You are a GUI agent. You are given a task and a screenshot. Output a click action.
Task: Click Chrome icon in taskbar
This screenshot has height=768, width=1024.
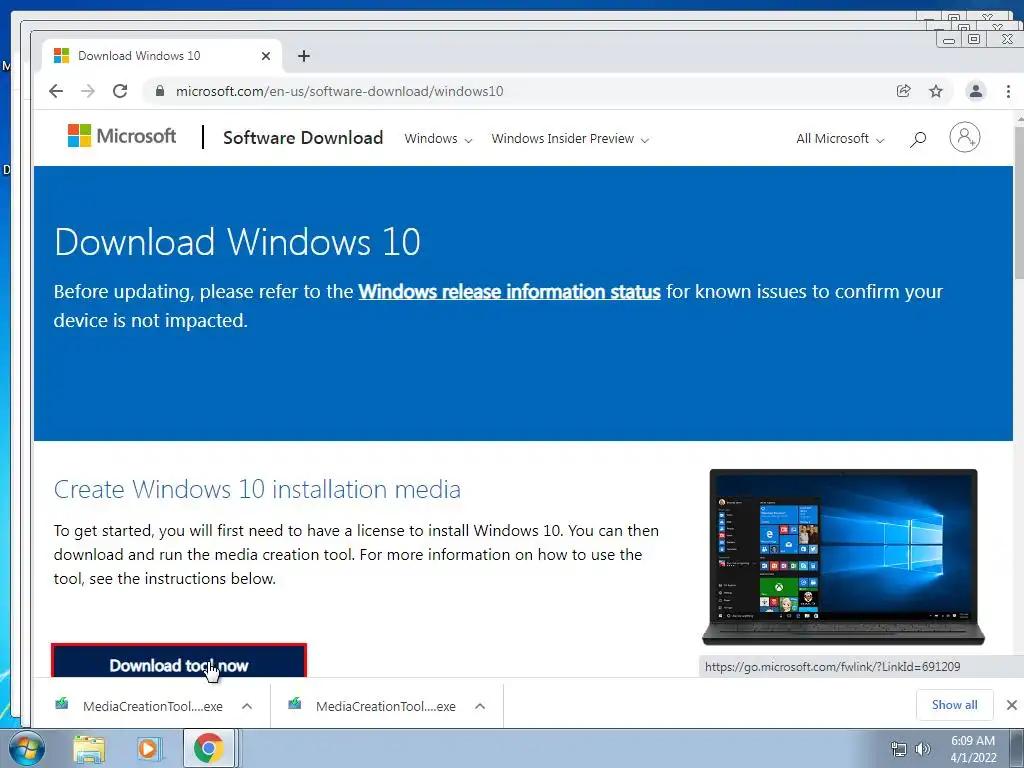click(x=208, y=749)
